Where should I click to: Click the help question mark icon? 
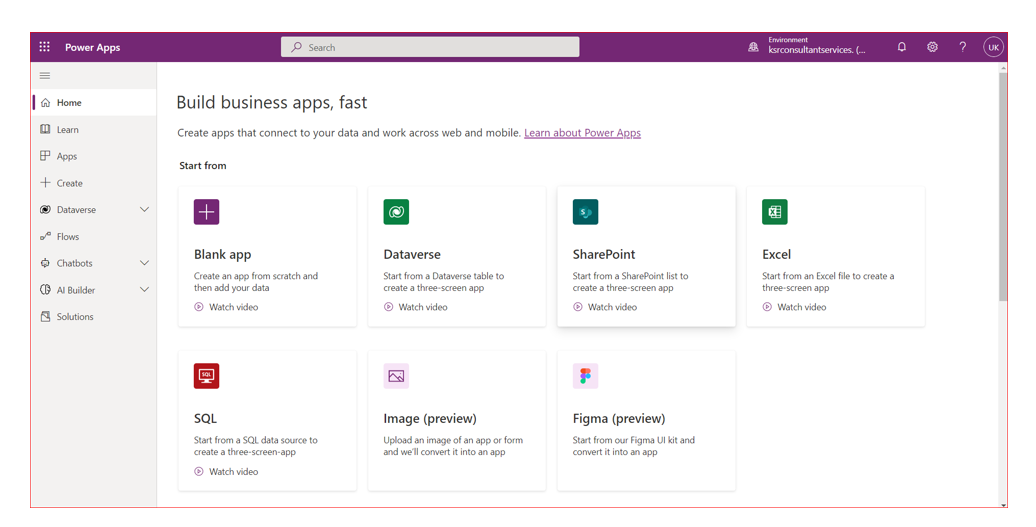(x=963, y=47)
